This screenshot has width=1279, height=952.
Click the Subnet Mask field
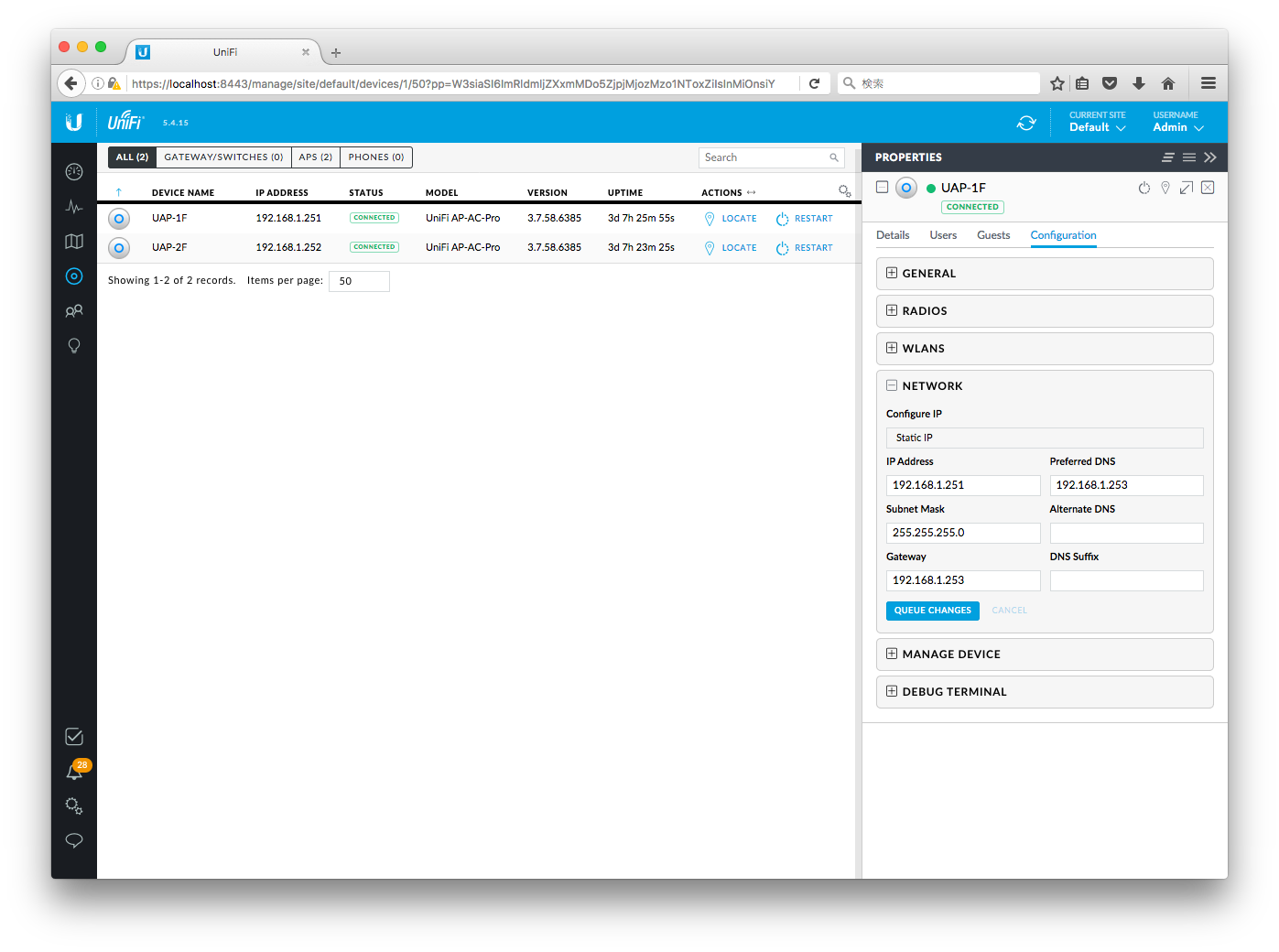[963, 533]
